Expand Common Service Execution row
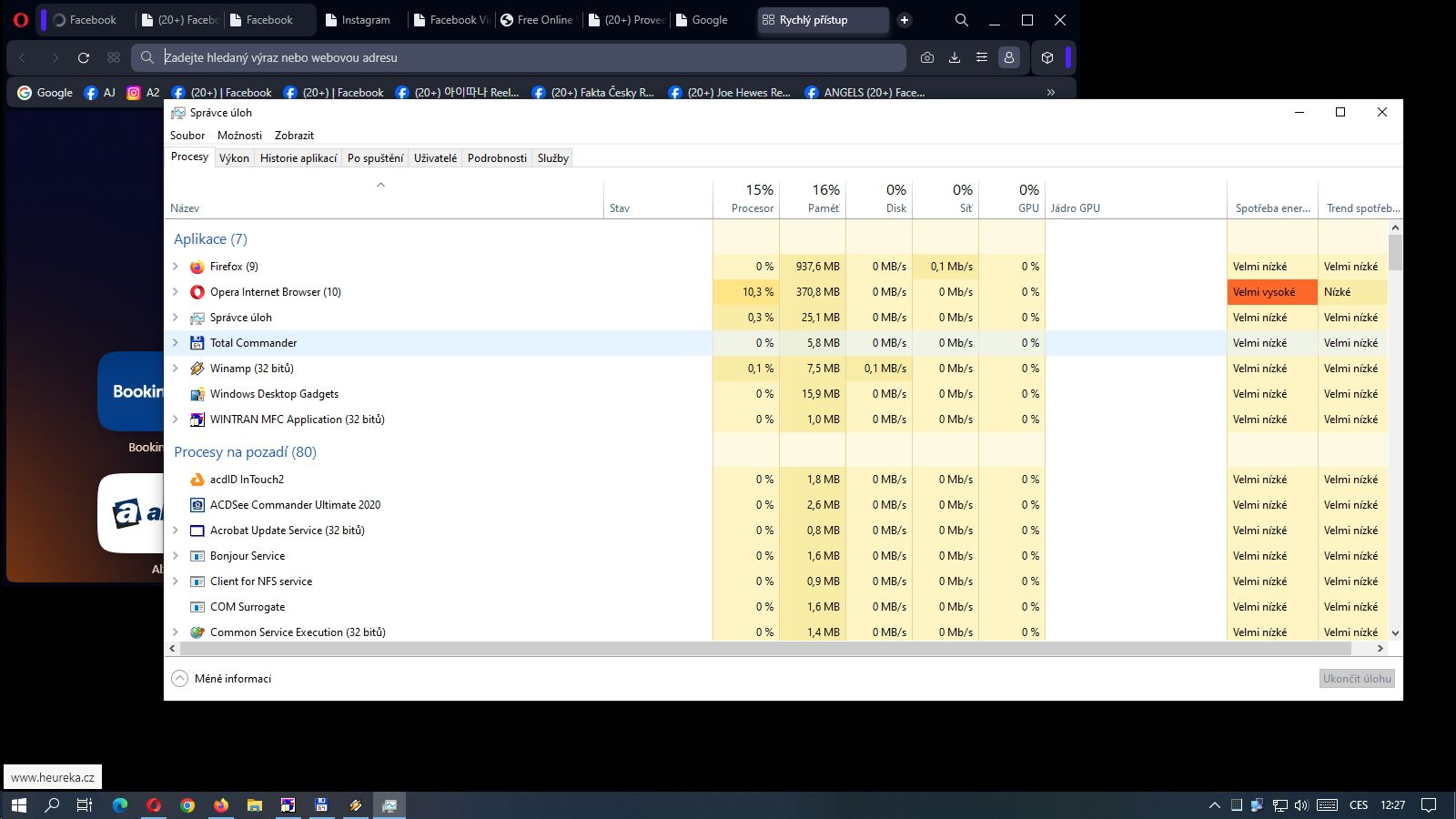This screenshot has width=1456, height=819. (176, 632)
